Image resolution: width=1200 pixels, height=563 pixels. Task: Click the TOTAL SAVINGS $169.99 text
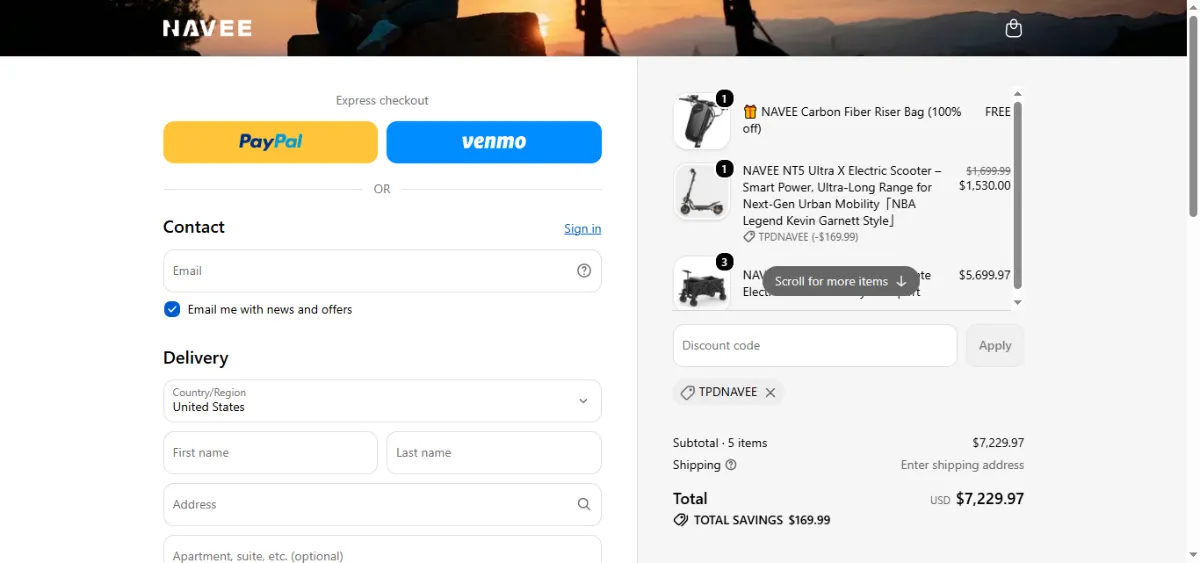762,520
